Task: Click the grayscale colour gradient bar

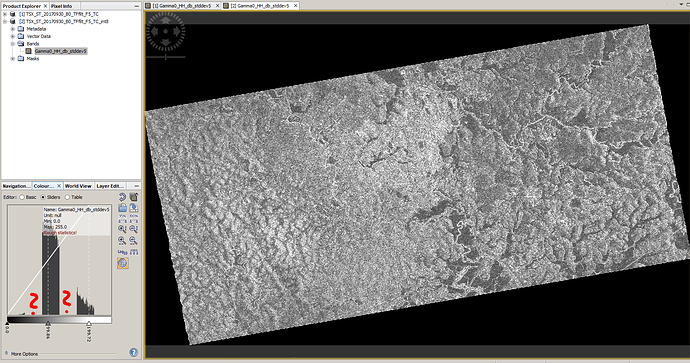Action: [x=59, y=319]
